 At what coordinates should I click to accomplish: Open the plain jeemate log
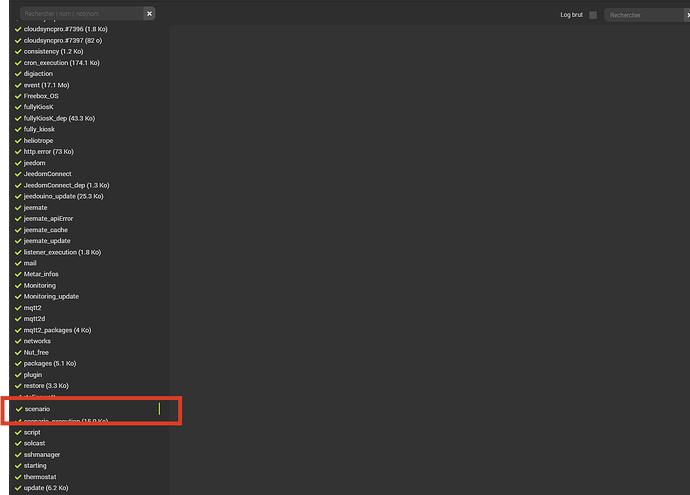click(x=36, y=208)
